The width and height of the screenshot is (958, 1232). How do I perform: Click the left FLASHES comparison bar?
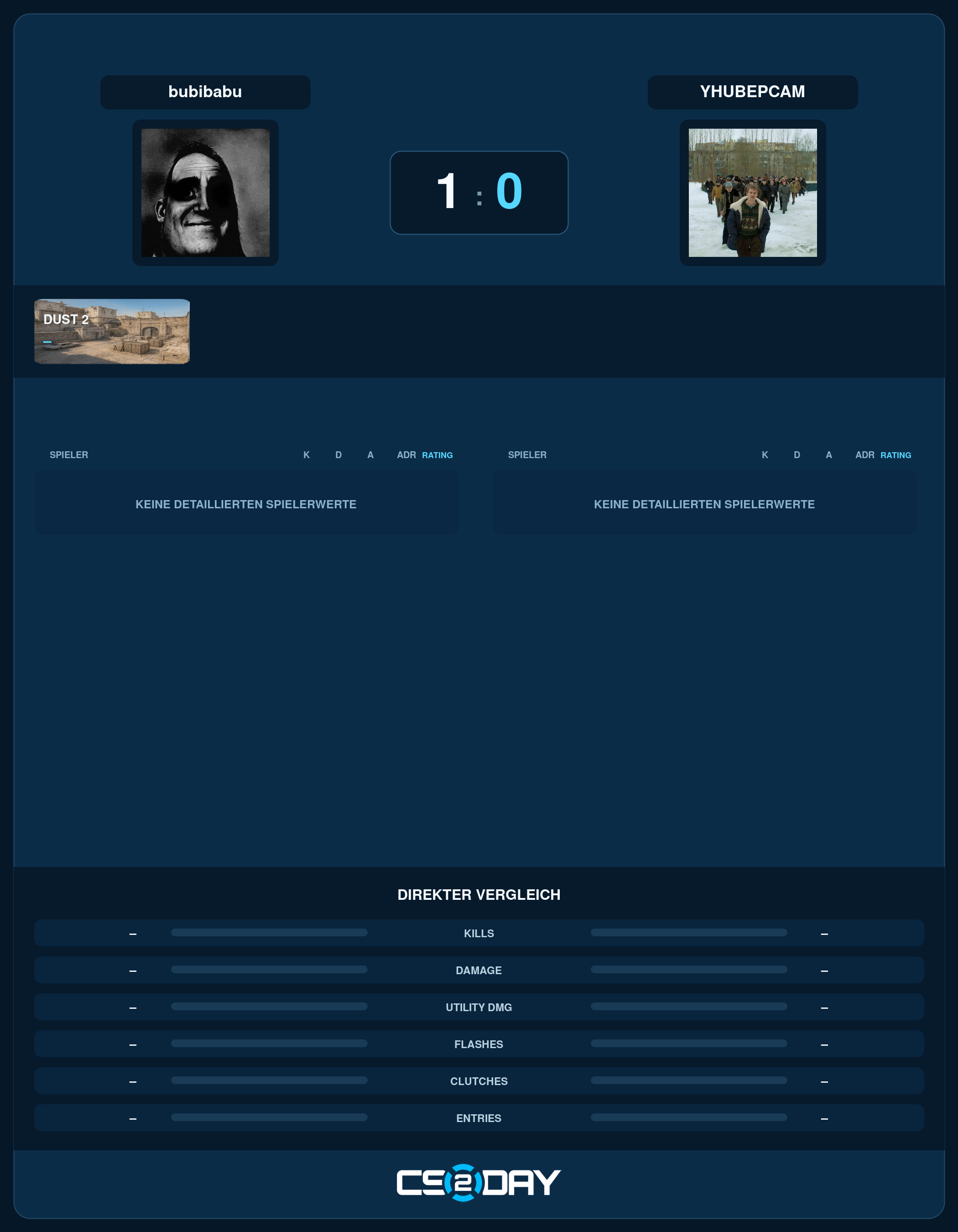click(269, 1043)
